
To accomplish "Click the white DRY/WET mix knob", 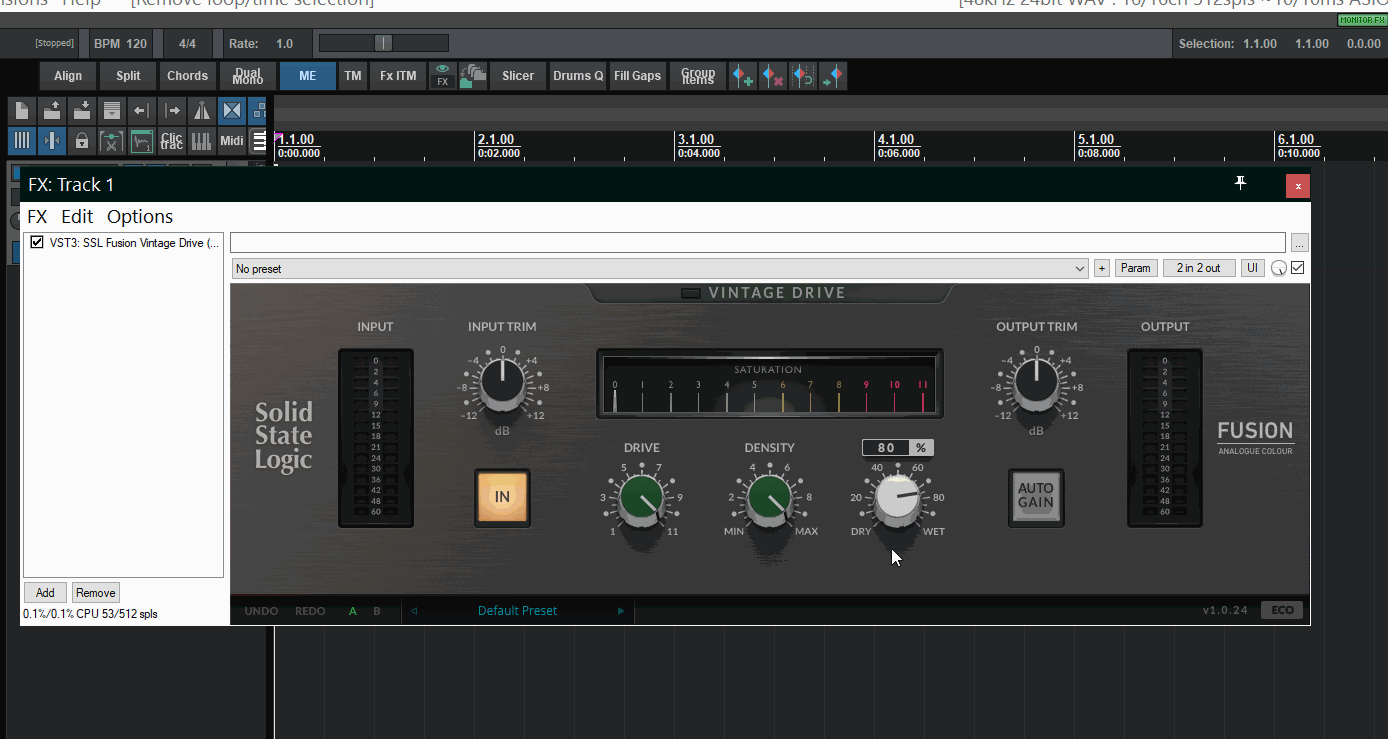I will pyautogui.click(x=898, y=500).
